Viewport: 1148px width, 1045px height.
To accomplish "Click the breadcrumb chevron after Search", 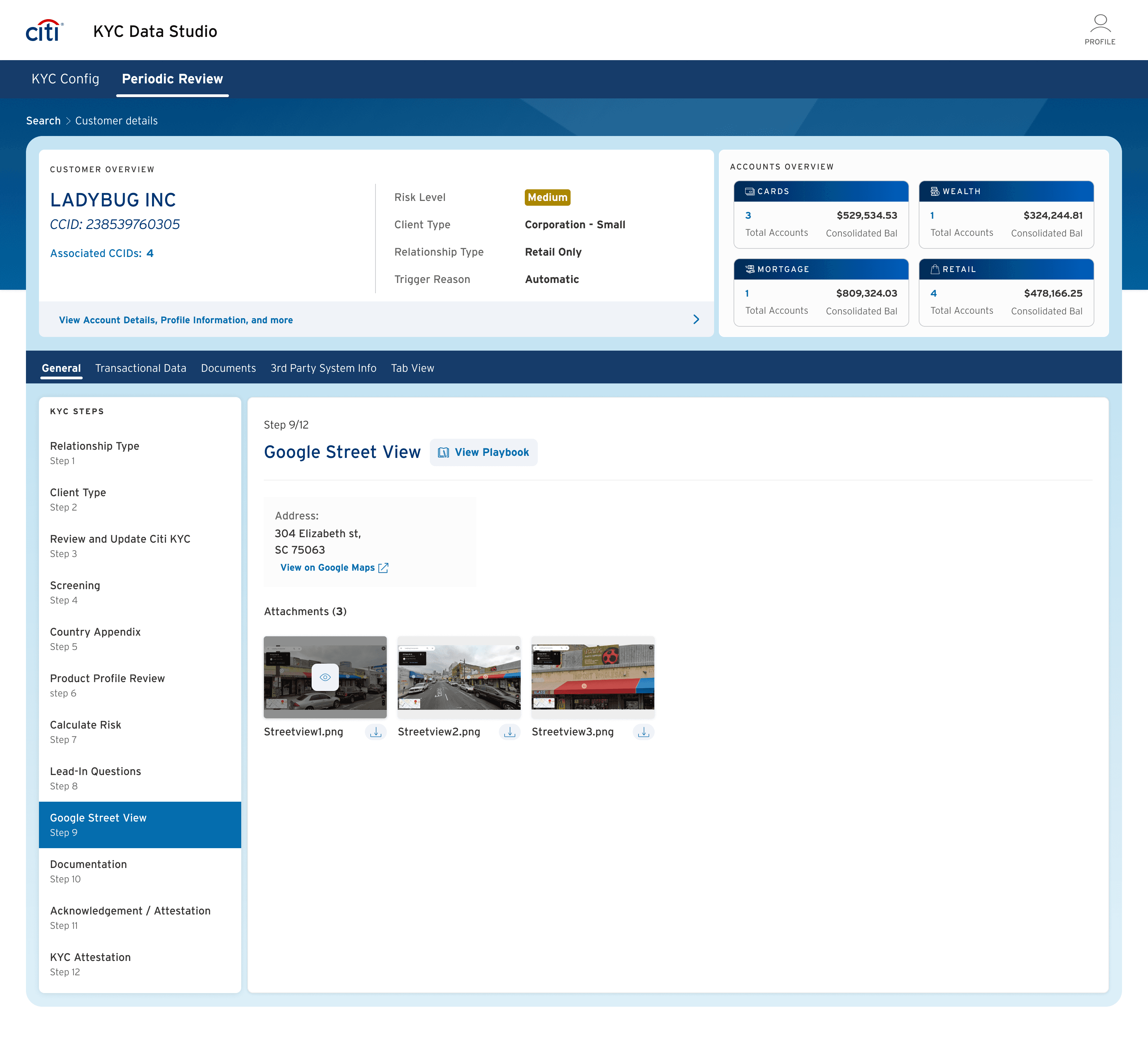I will point(68,121).
